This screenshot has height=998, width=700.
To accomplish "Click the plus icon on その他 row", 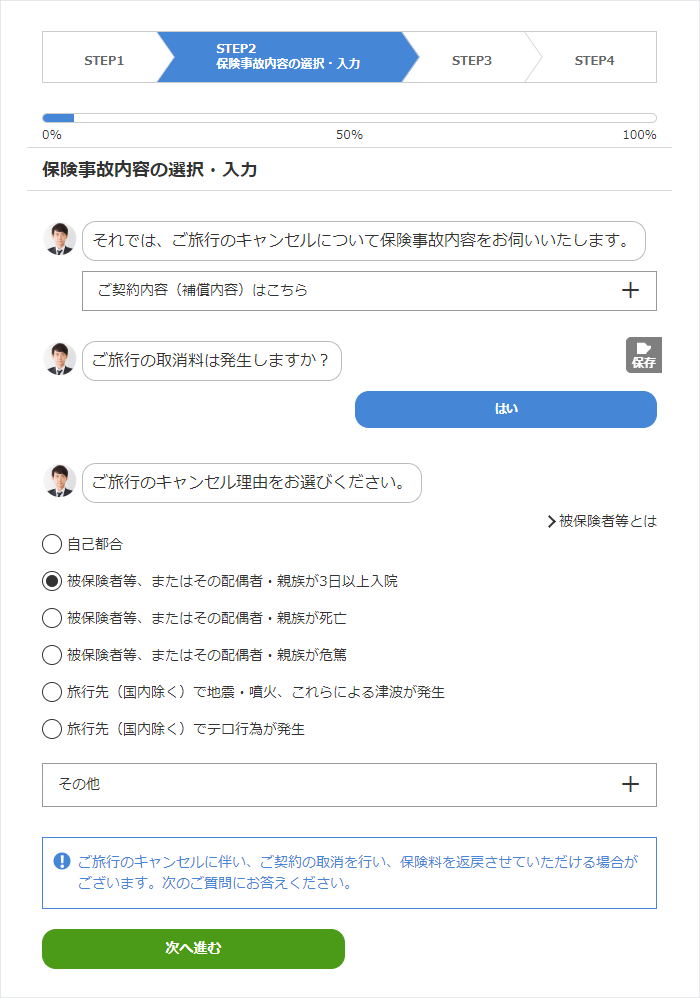I will point(630,784).
